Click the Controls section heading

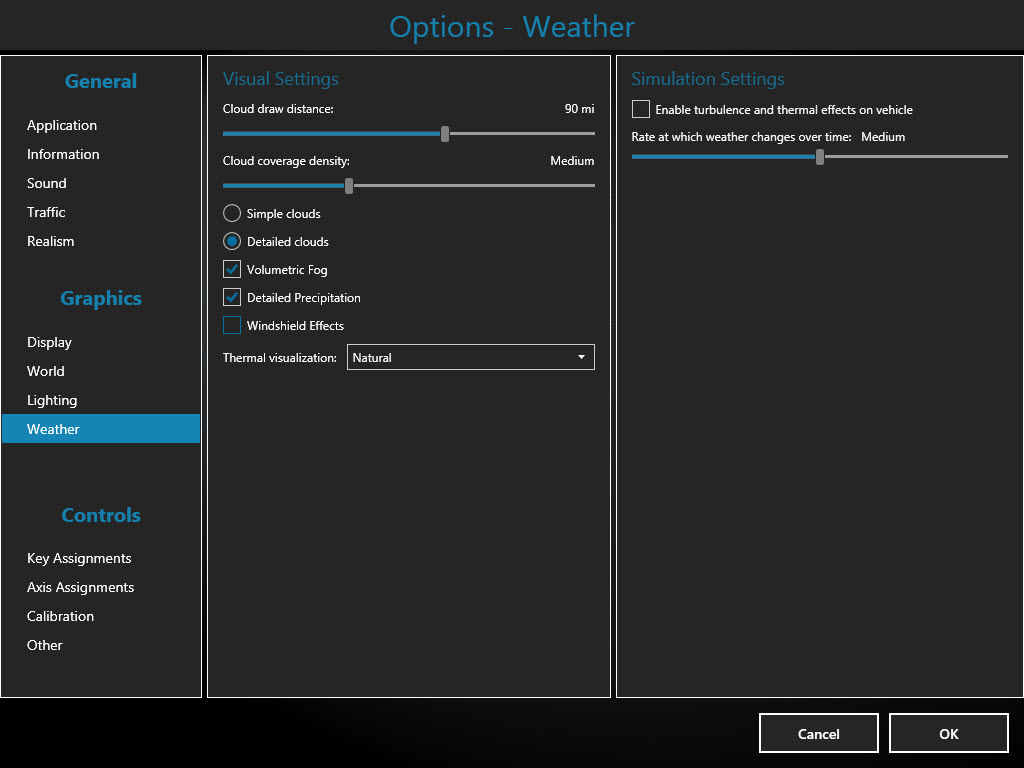pyautogui.click(x=101, y=515)
